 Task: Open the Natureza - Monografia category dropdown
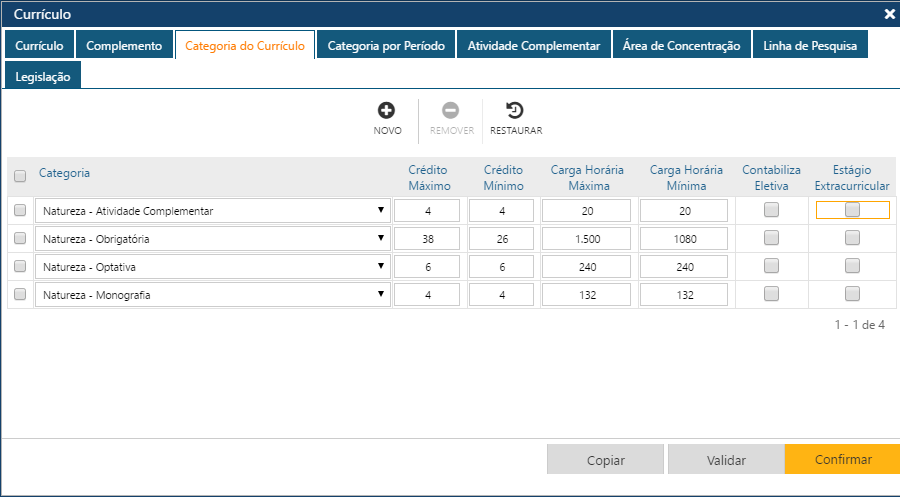213,295
